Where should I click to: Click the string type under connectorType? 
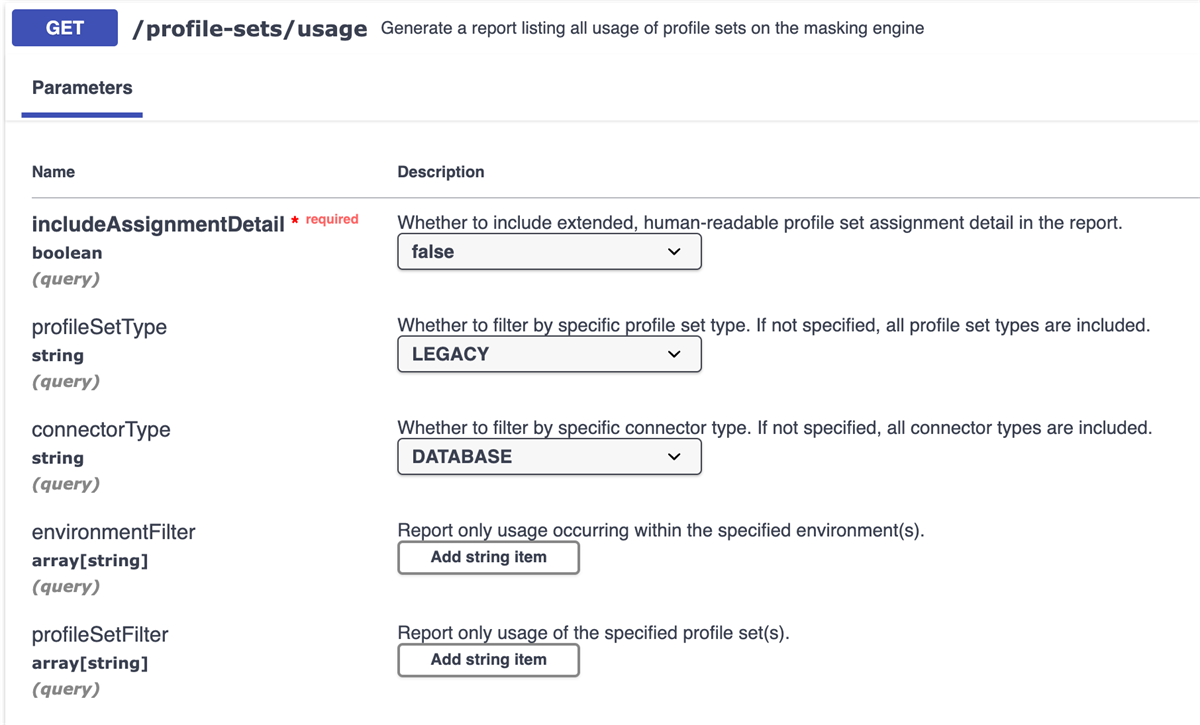click(x=58, y=458)
